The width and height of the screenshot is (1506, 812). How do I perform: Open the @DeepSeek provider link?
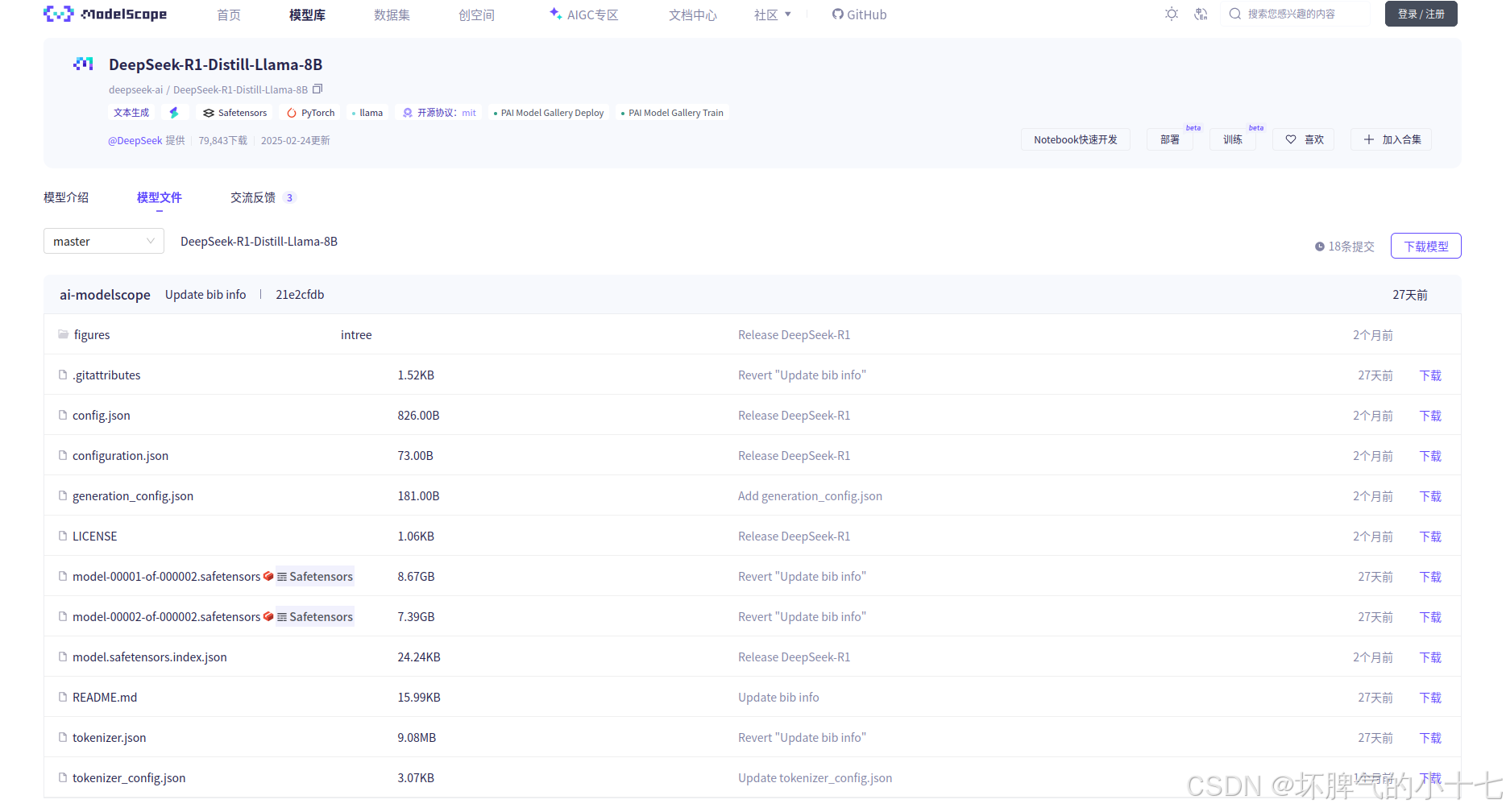pyautogui.click(x=135, y=140)
